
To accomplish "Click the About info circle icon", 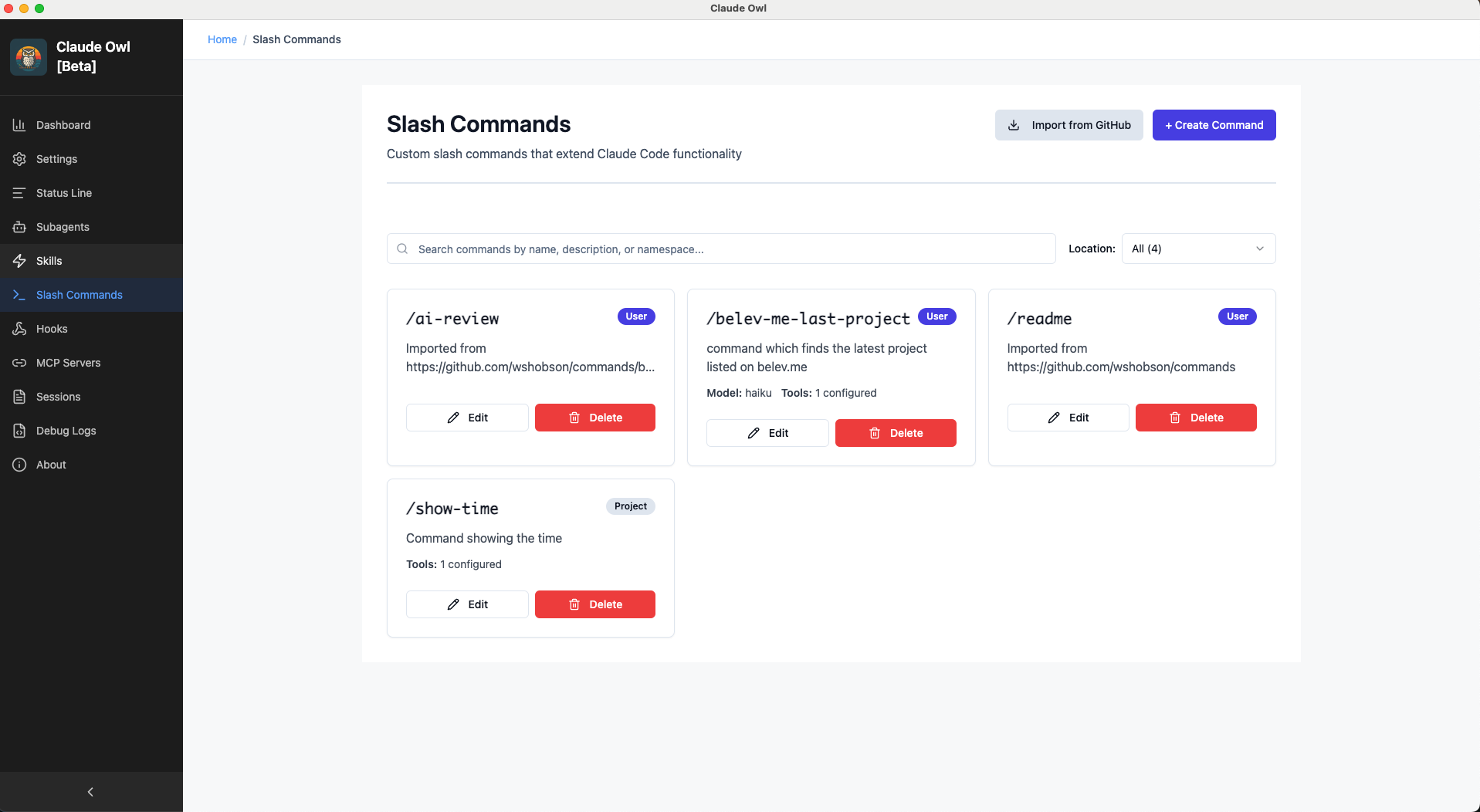I will click(x=19, y=465).
